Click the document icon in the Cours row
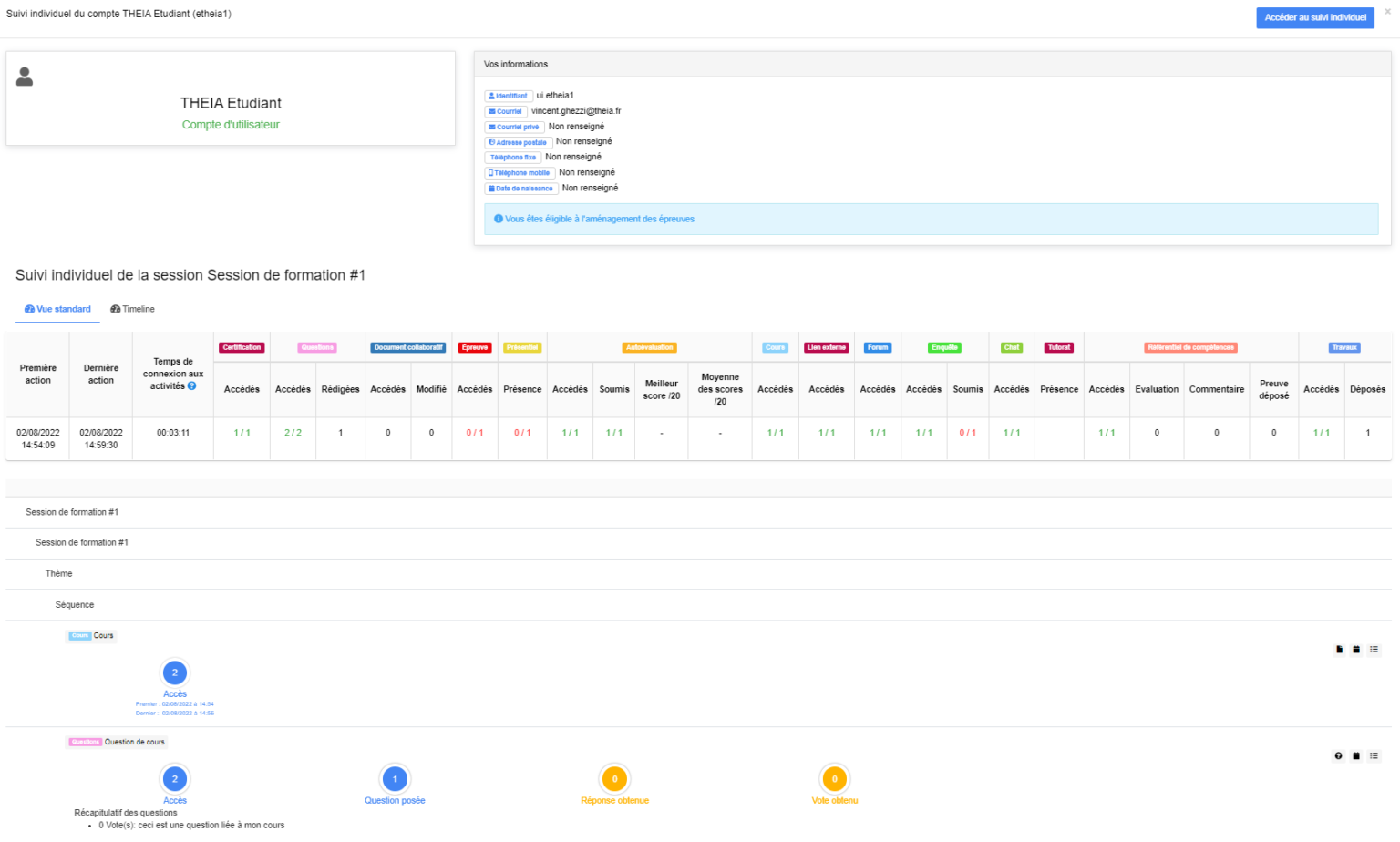This screenshot has width=1400, height=842. click(1339, 650)
